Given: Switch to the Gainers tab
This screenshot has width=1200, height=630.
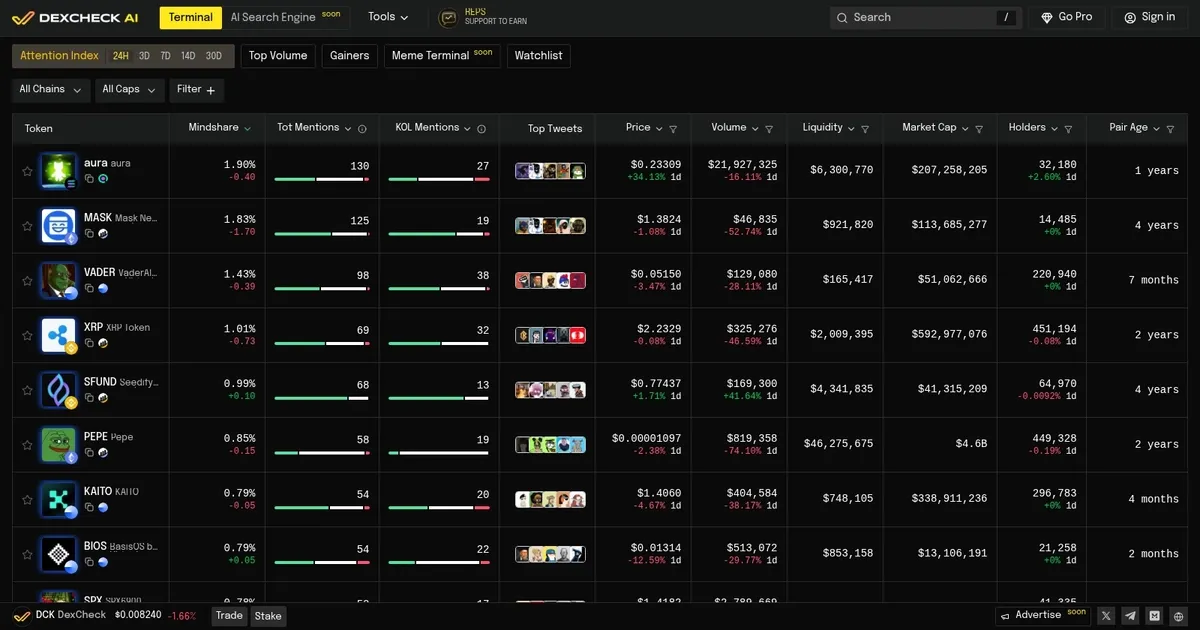Looking at the screenshot, I should (x=350, y=56).
